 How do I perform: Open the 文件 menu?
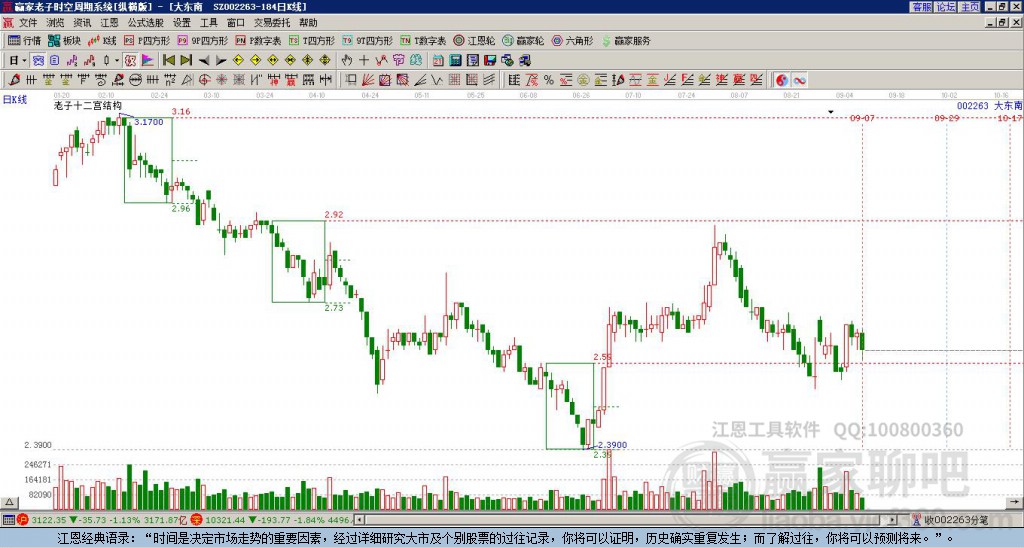pyautogui.click(x=28, y=23)
